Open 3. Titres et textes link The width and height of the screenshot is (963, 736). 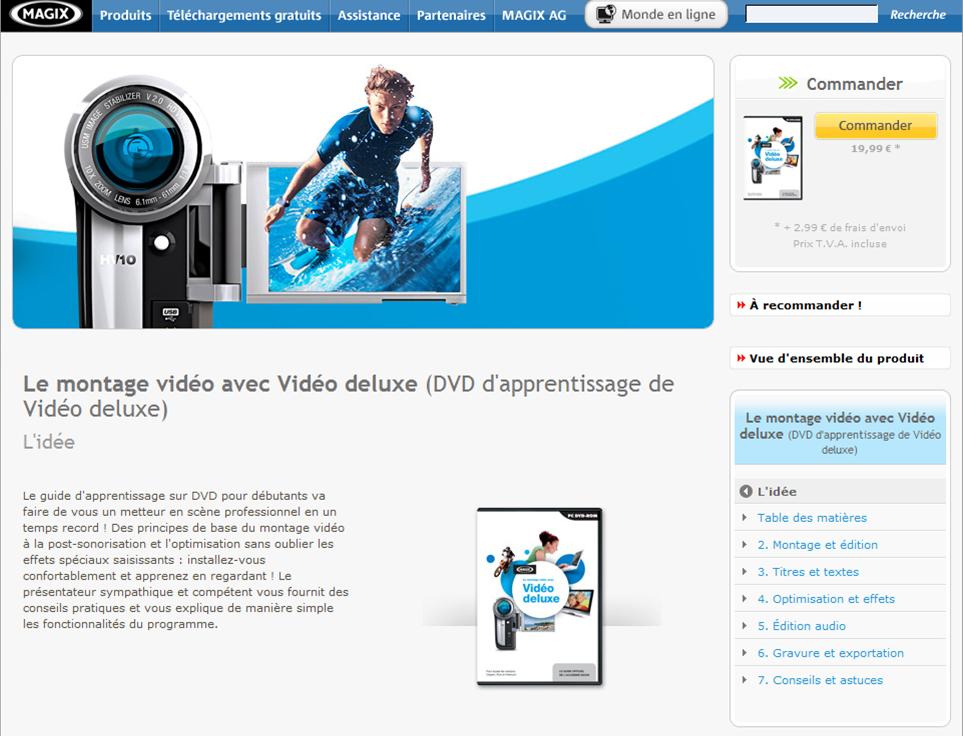coord(808,572)
